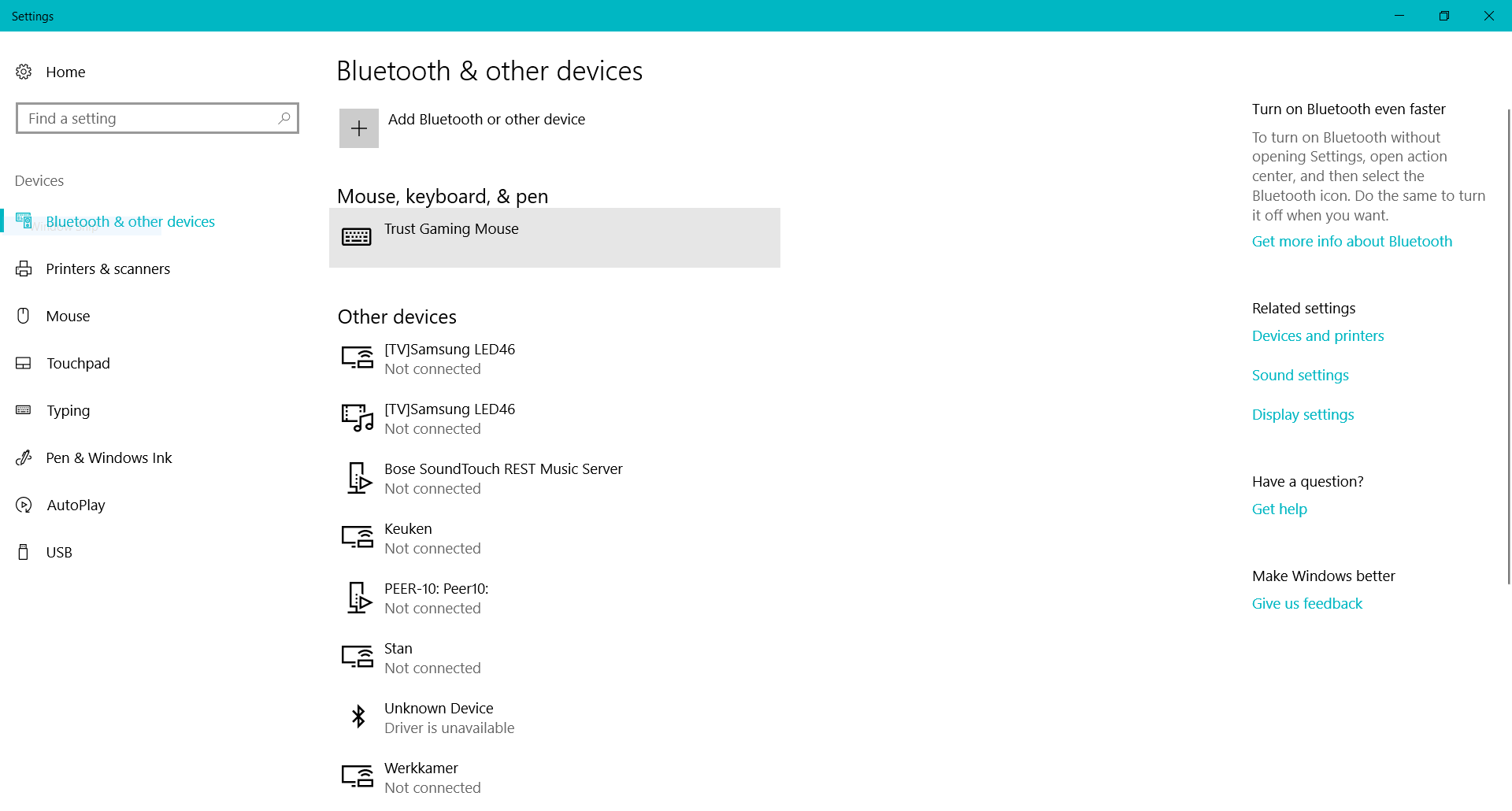1512x811 pixels.
Task: Open the Devices and printers link
Action: 1317,336
